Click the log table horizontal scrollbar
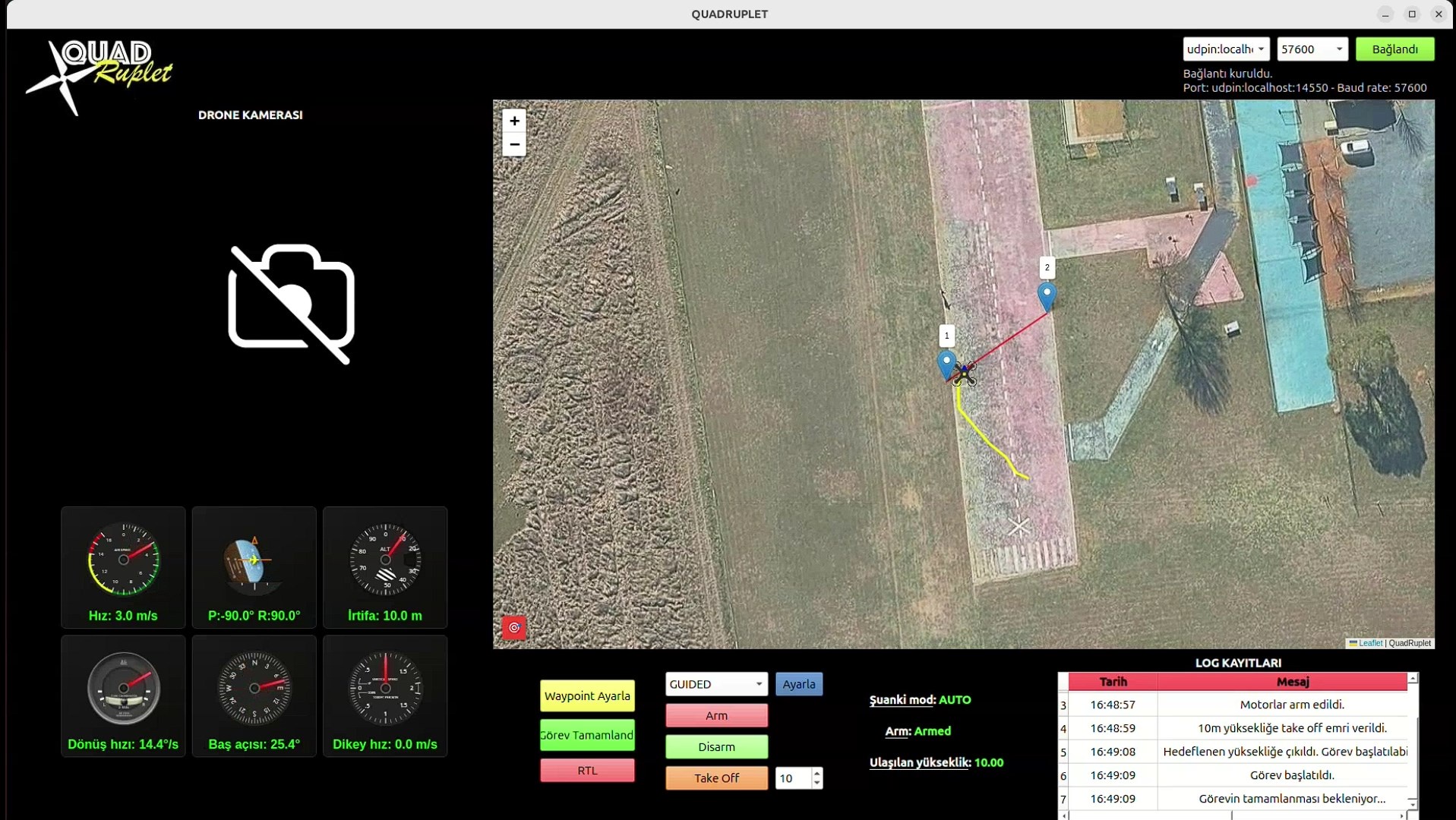This screenshot has height=820, width=1456. coord(1233,815)
